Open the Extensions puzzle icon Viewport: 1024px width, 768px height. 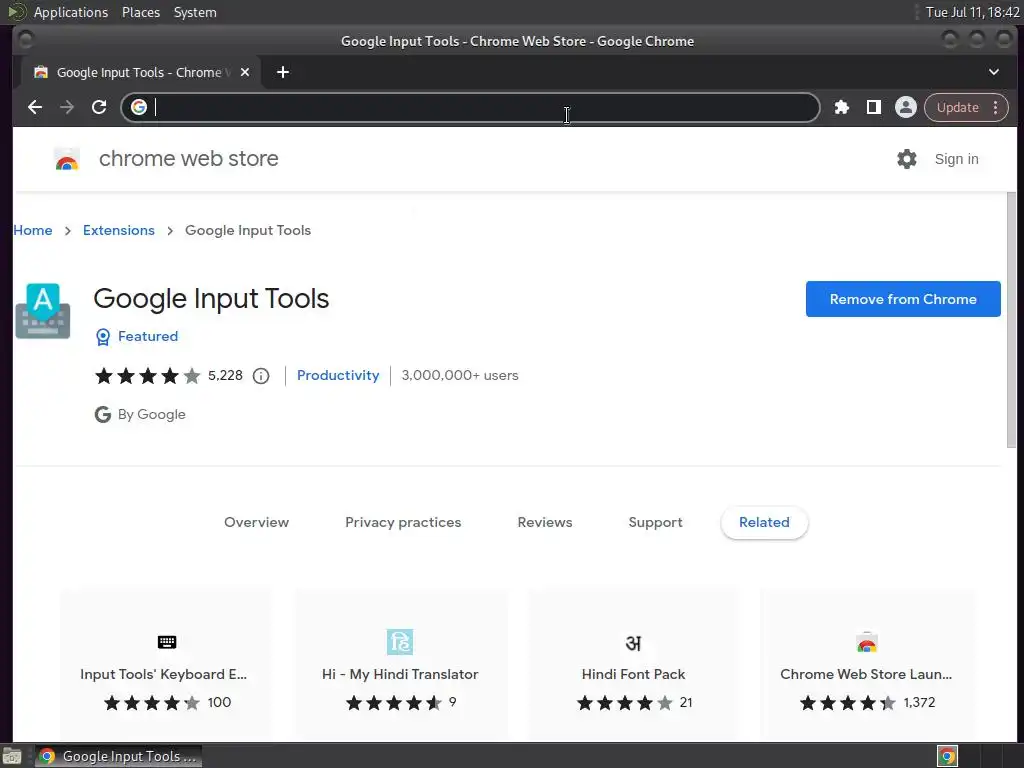coord(841,107)
